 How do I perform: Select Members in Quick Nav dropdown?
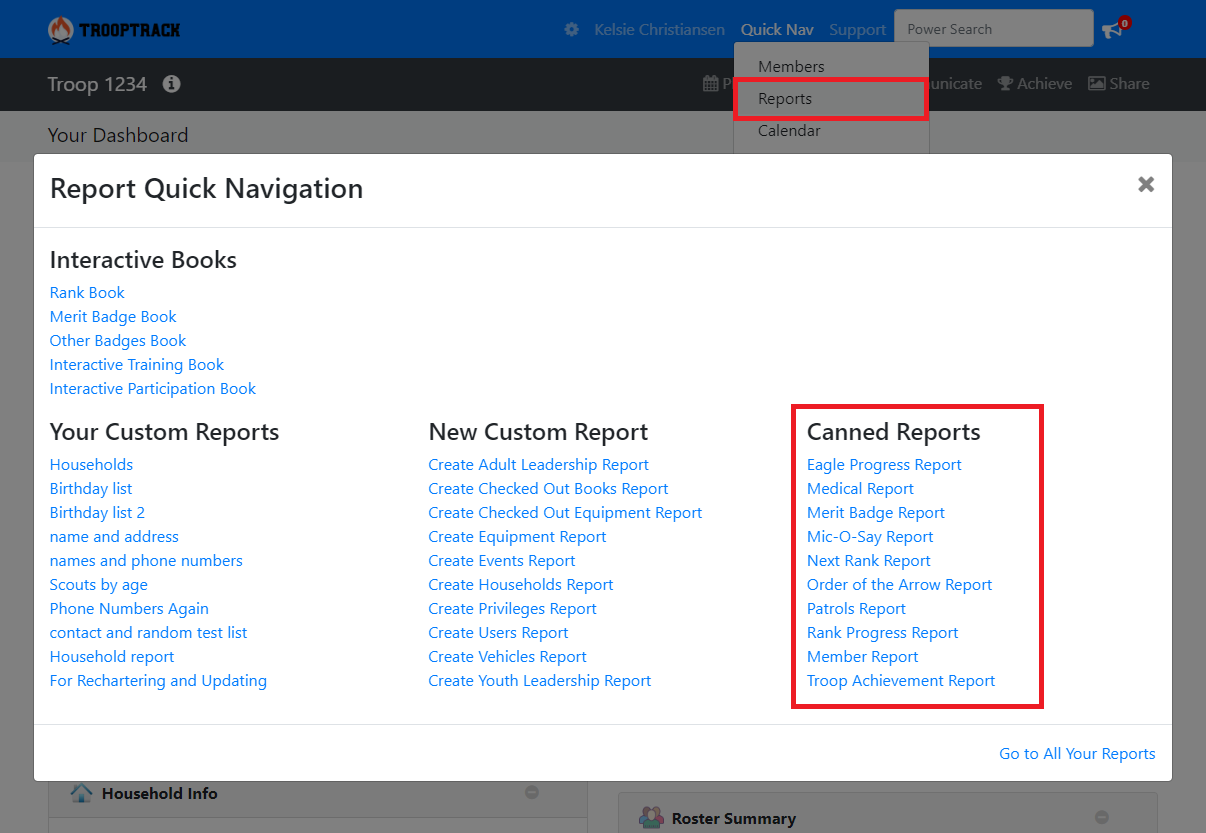[791, 67]
